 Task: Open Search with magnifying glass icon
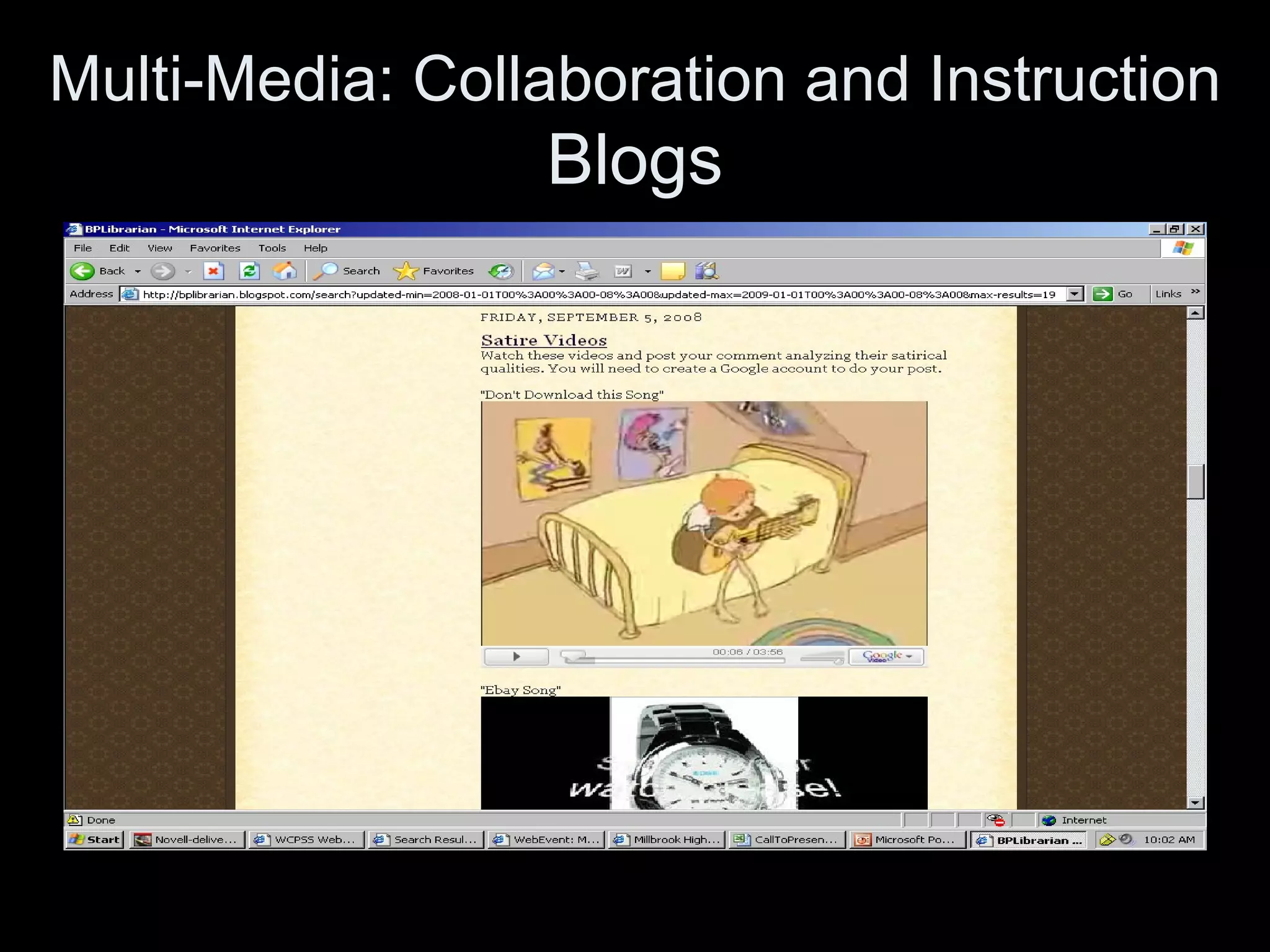[x=346, y=271]
